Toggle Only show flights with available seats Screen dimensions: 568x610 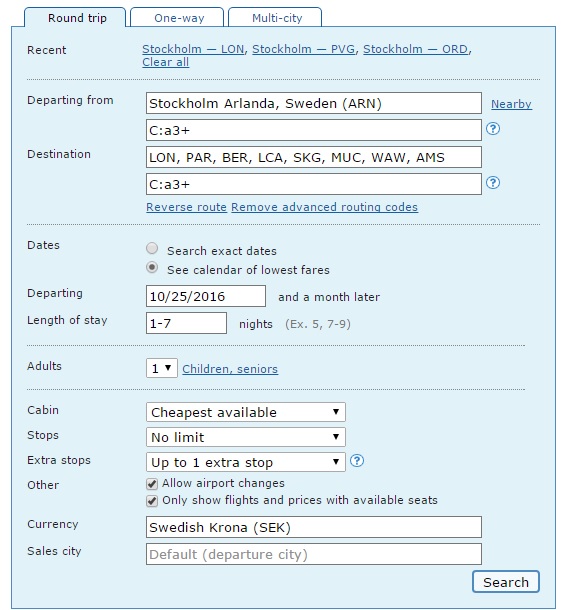click(152, 501)
